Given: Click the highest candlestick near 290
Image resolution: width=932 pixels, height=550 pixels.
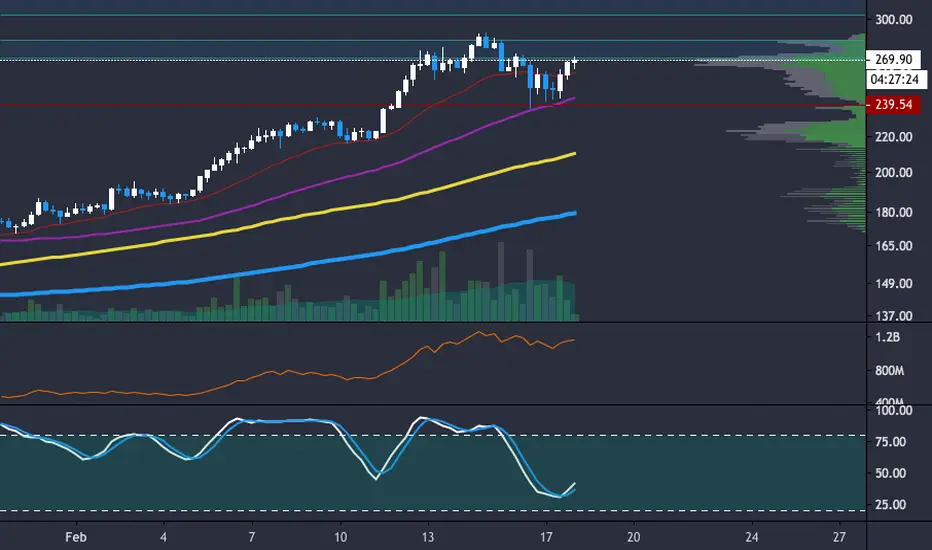Looking at the screenshot, I should point(479,40).
